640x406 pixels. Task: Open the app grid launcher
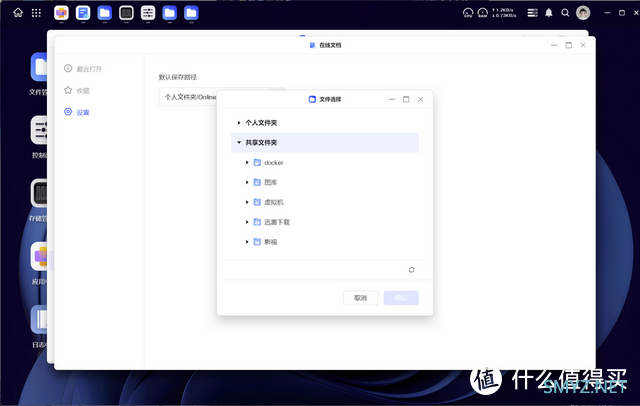36,13
